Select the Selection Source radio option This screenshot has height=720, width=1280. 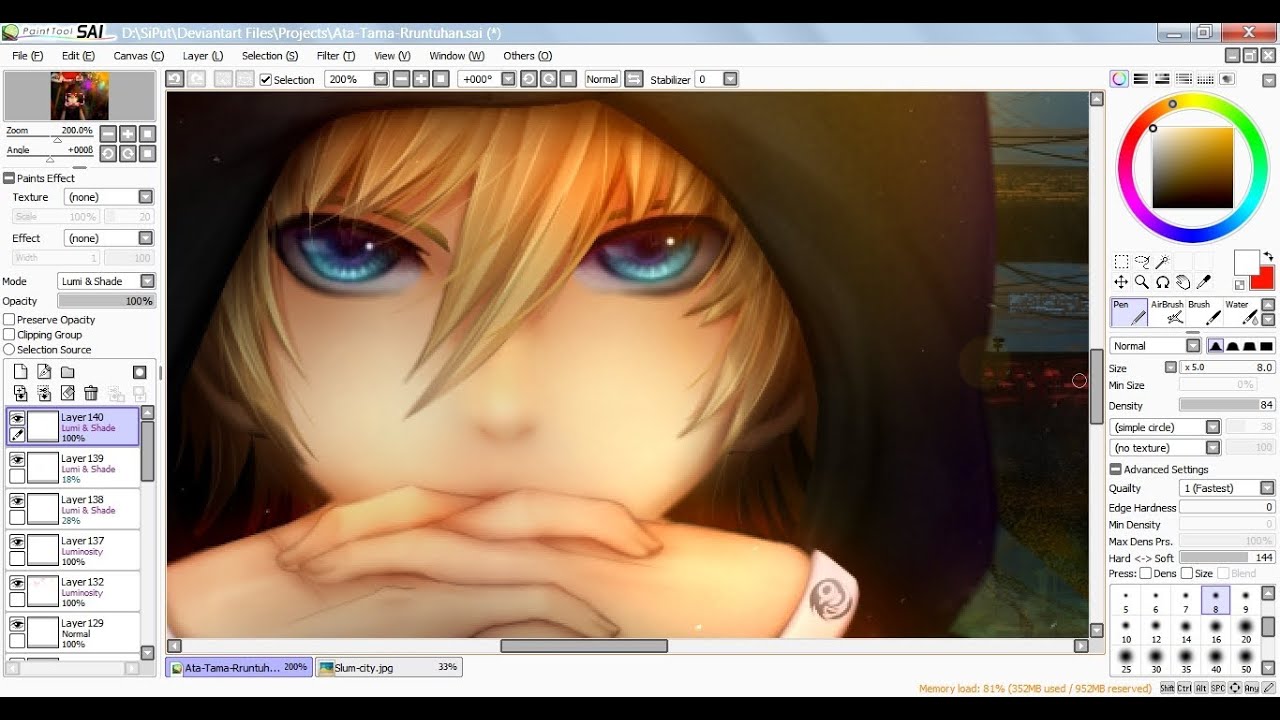pyautogui.click(x=9, y=350)
